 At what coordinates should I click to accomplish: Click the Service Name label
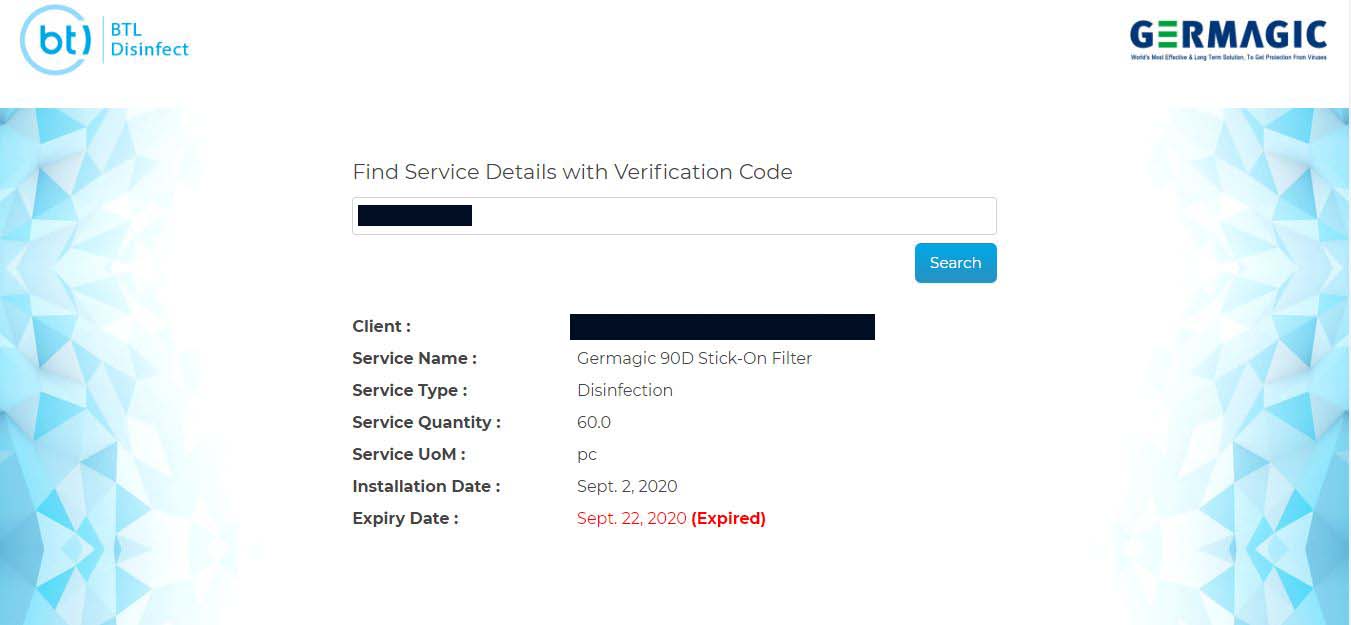pos(414,358)
